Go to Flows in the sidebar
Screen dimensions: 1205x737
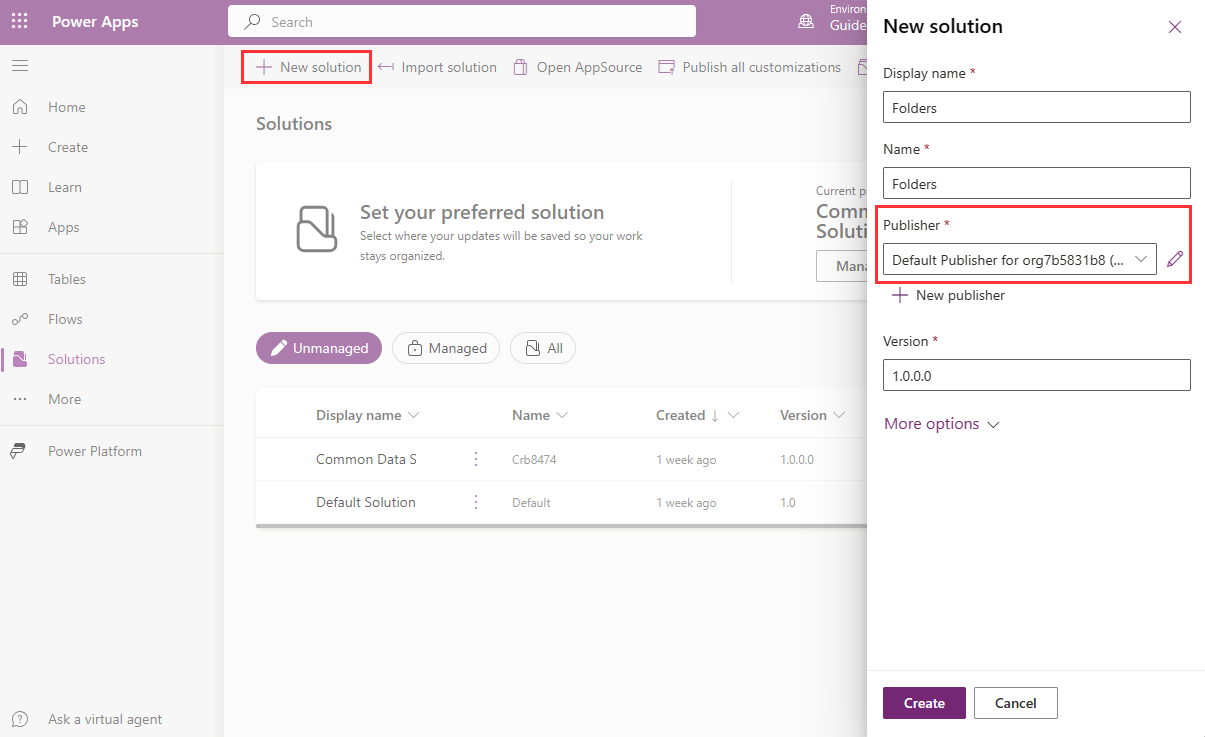pos(65,319)
